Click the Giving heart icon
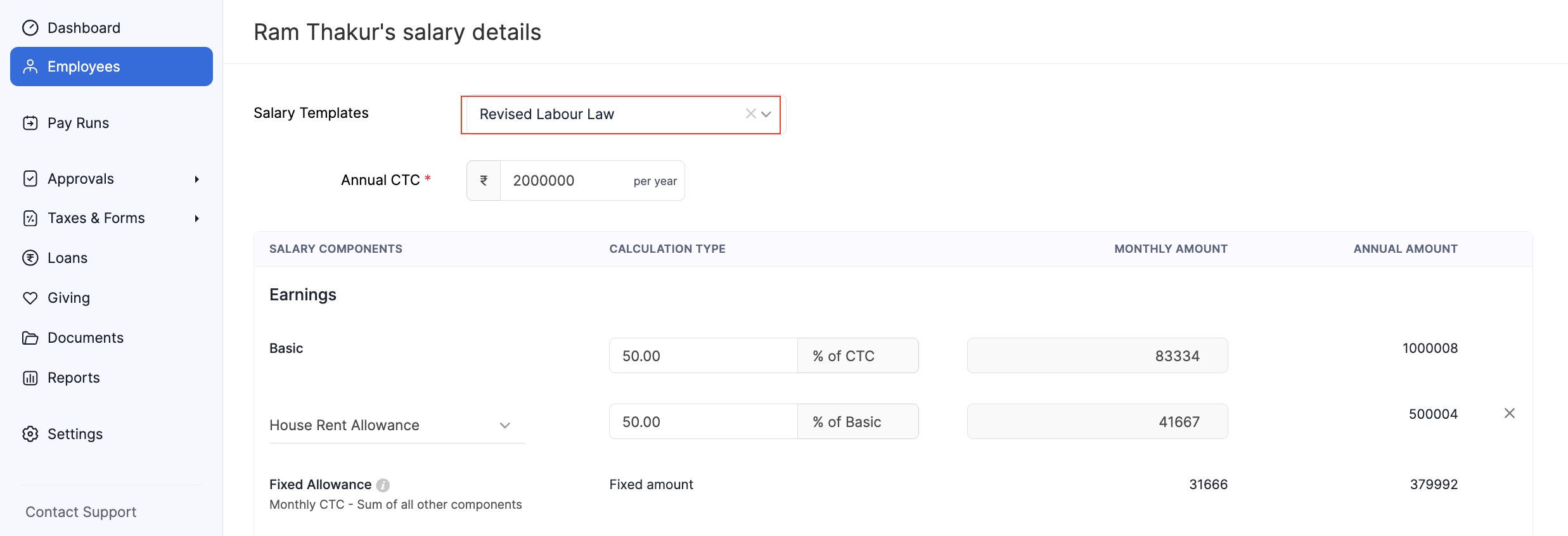Viewport: 1568px width, 536px height. click(30, 297)
